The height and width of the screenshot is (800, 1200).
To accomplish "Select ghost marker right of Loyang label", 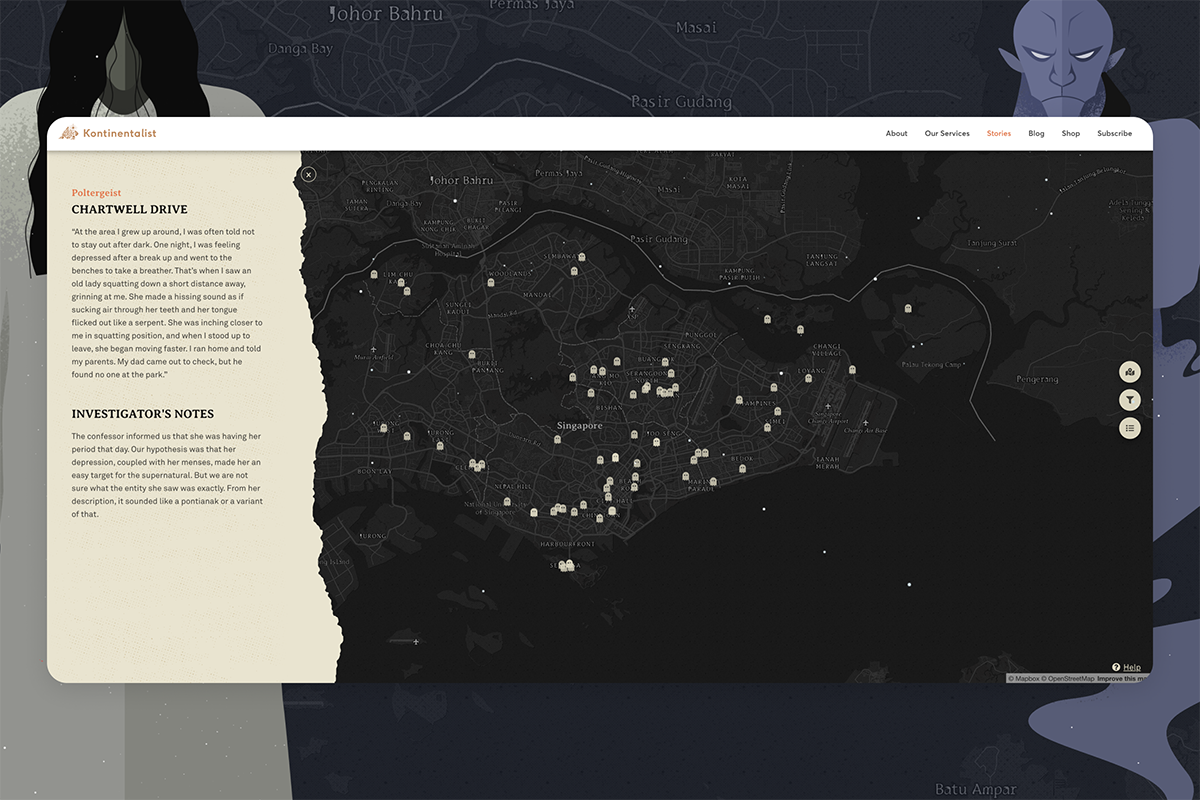I will [x=852, y=370].
